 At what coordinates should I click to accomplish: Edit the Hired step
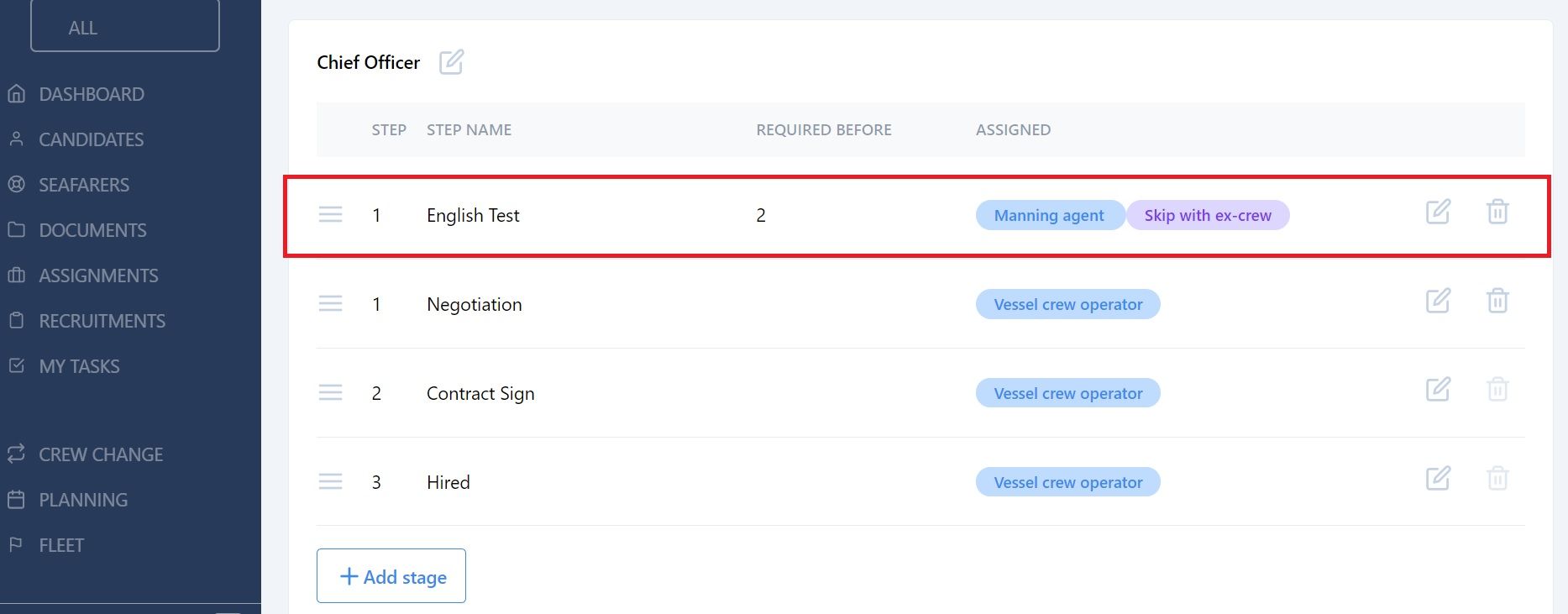[x=1438, y=479]
